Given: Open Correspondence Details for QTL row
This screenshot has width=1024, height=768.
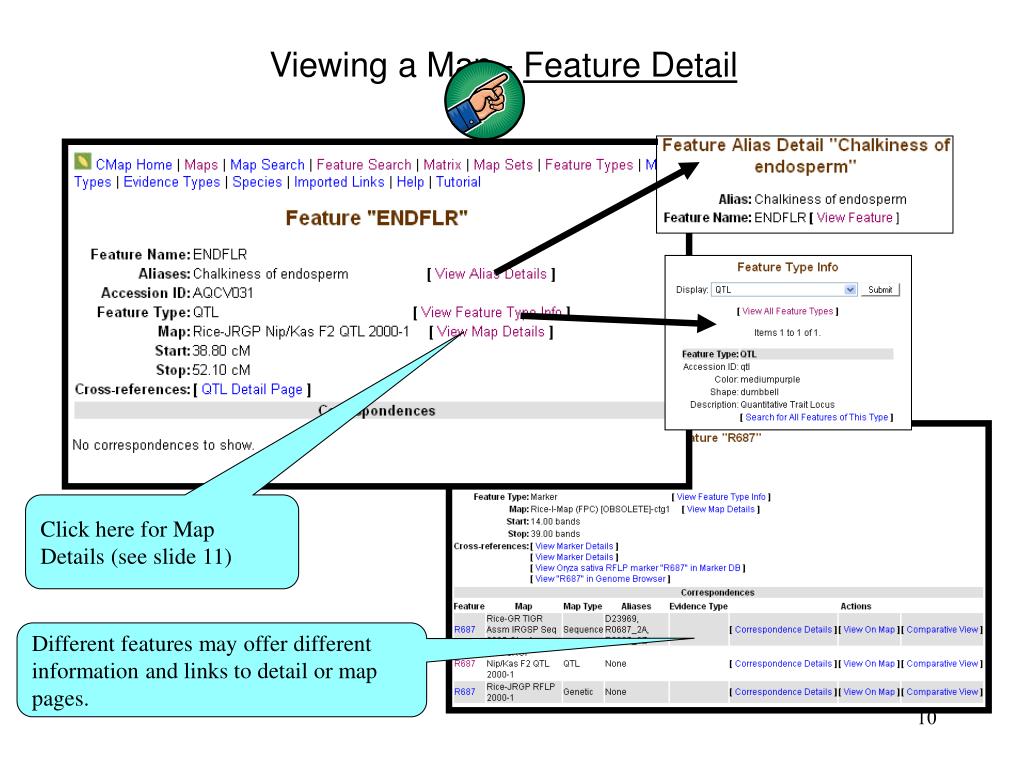Looking at the screenshot, I should (783, 664).
